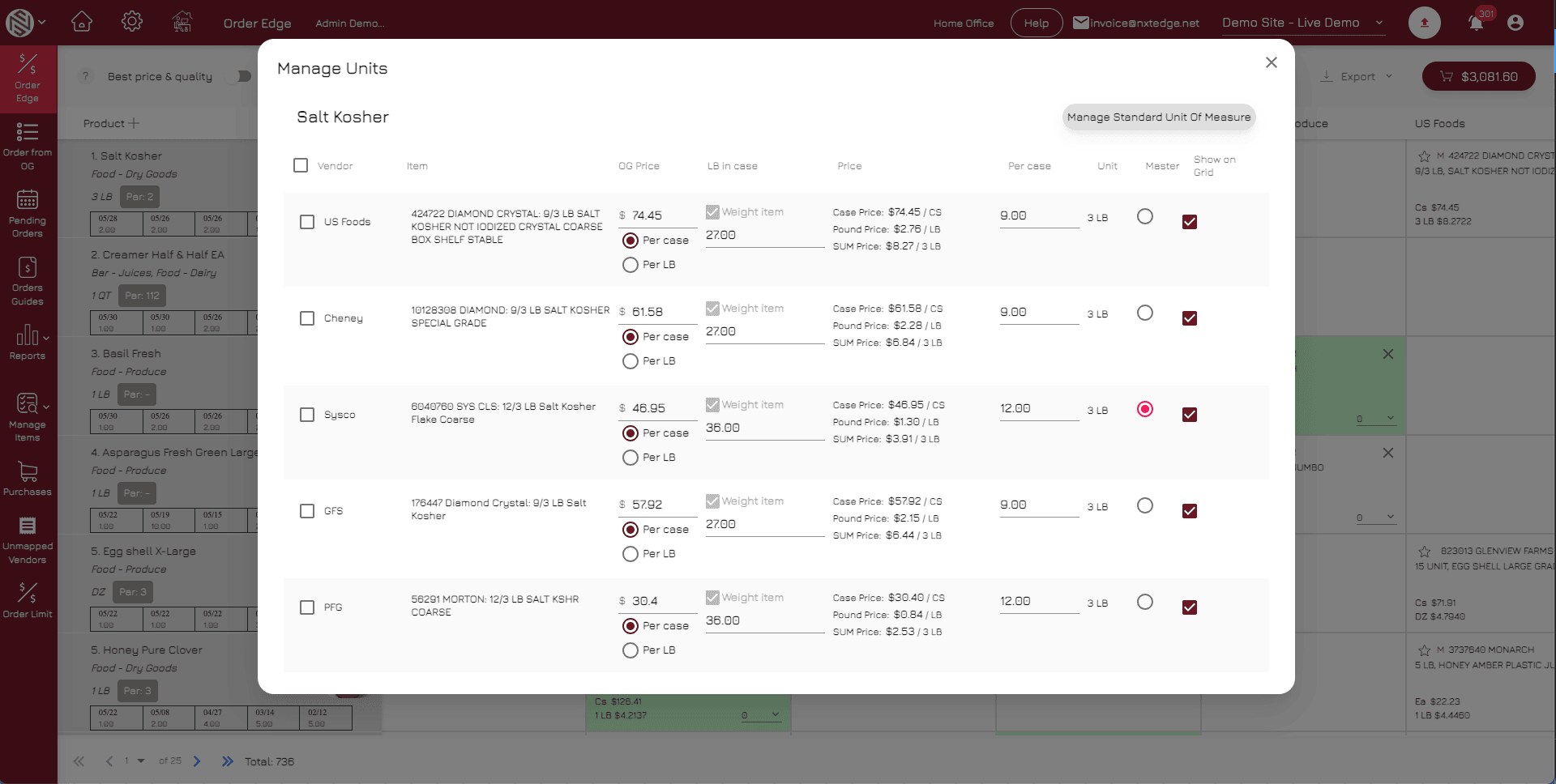Viewport: 1556px width, 784px height.
Task: Click the round upload arrow button
Action: point(1425,23)
